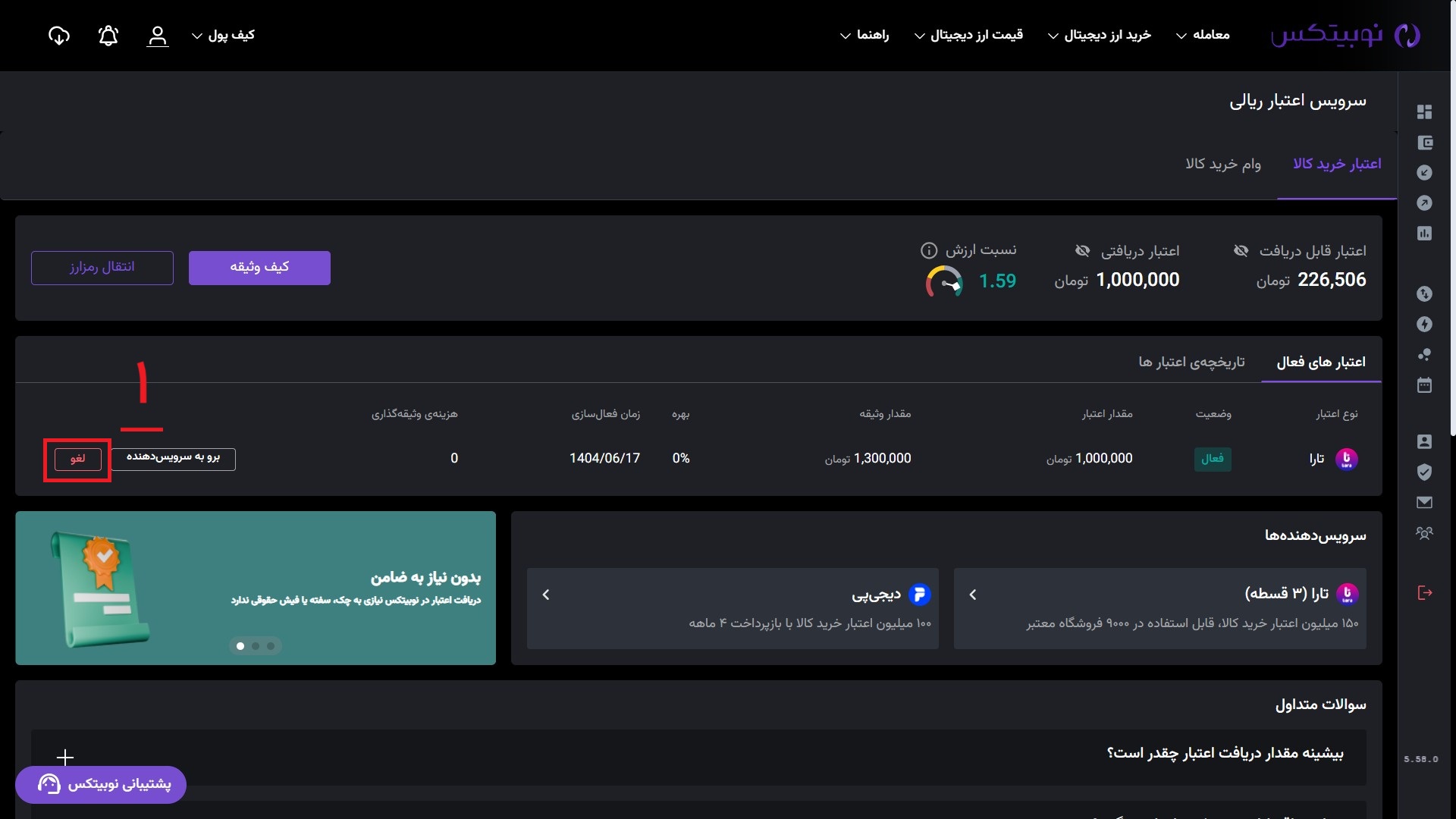Click the value ratio info icon
The height and width of the screenshot is (819, 1456).
(928, 250)
